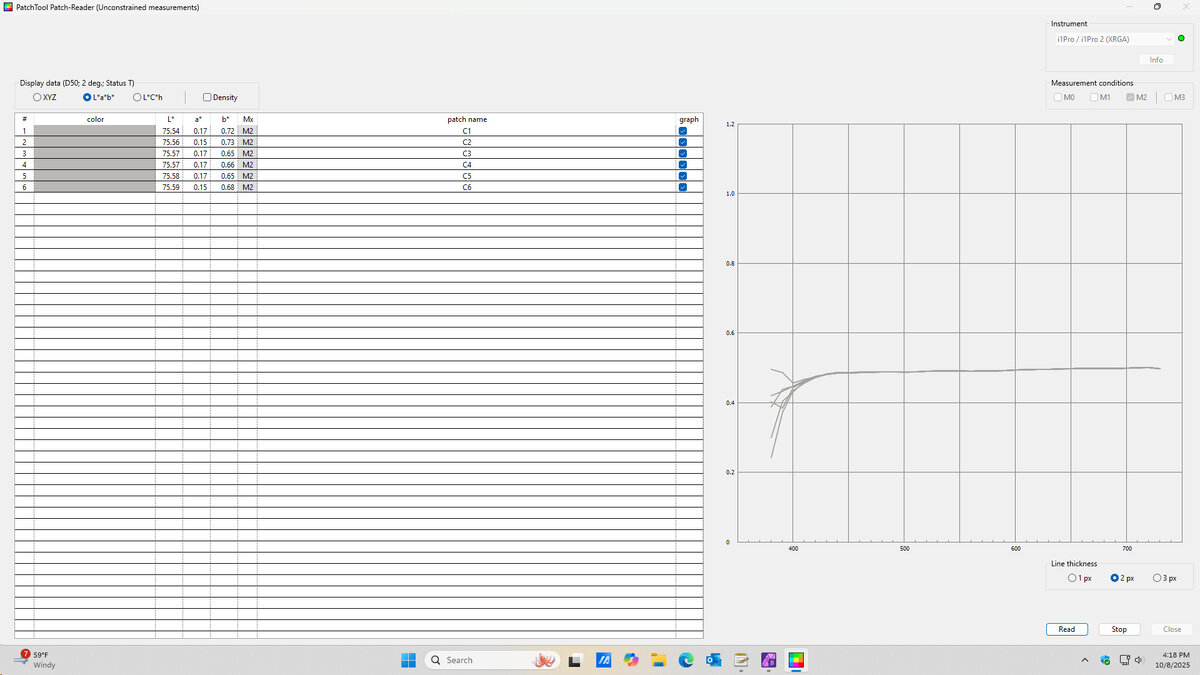1200x675 pixels.
Task: Click the Read button
Action: coord(1066,629)
